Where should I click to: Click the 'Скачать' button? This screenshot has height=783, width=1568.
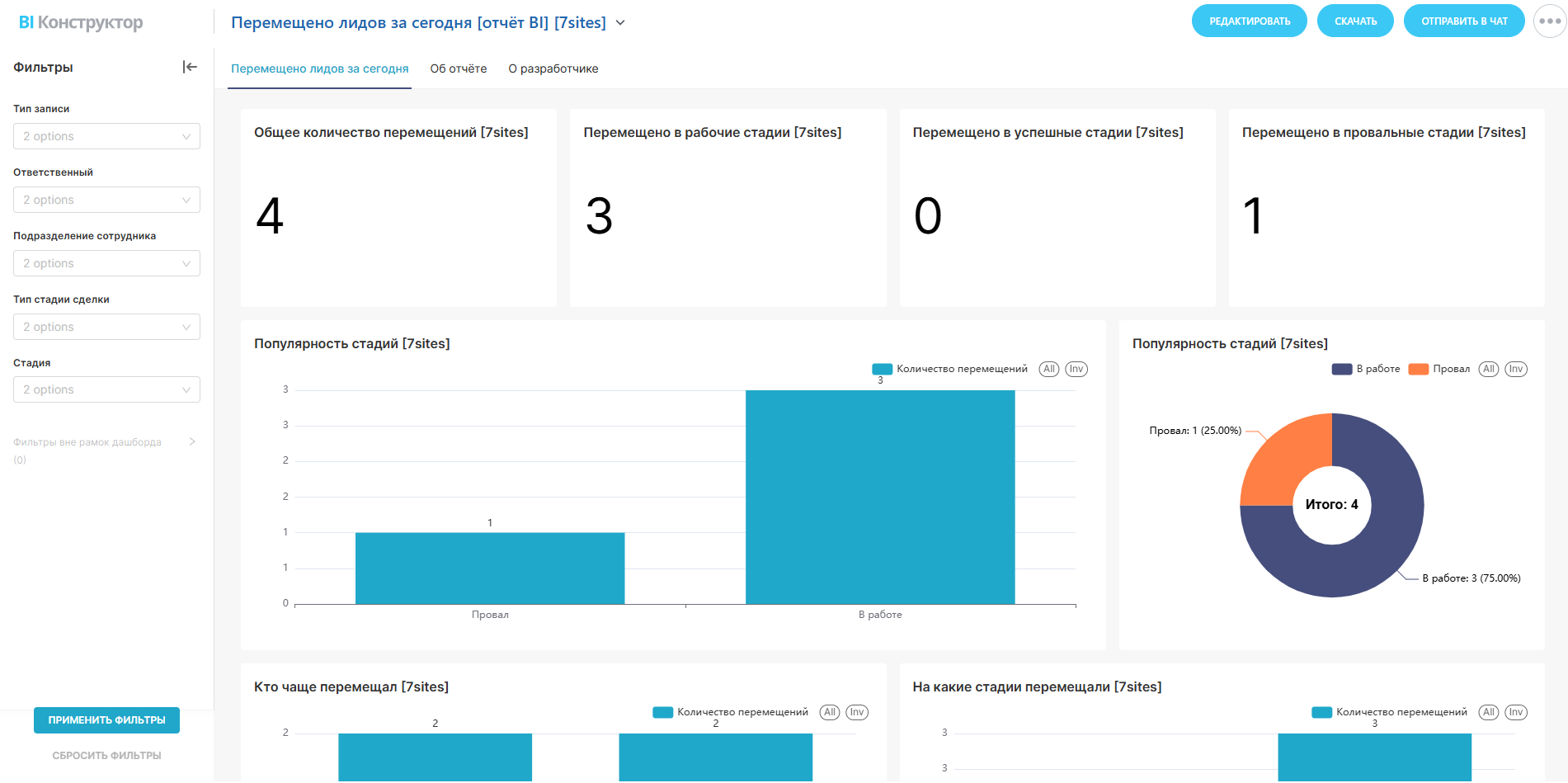(1354, 21)
